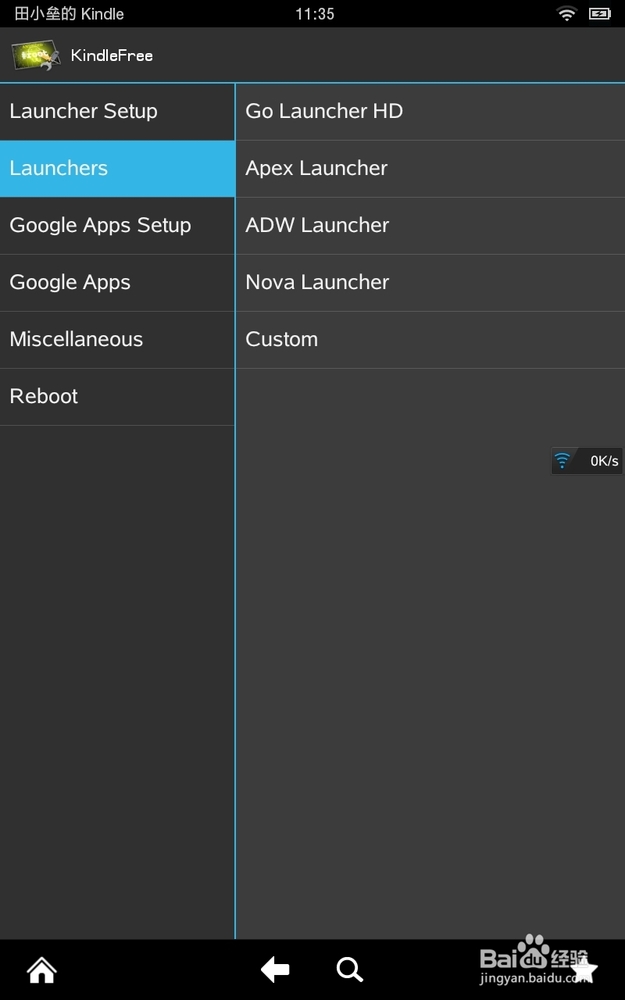
Task: Open the Miscellaneous section
Action: [117, 339]
